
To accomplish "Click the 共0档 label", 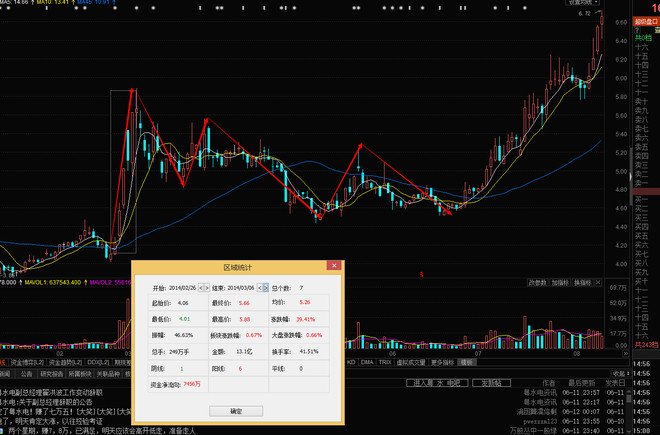I will pyautogui.click(x=643, y=38).
